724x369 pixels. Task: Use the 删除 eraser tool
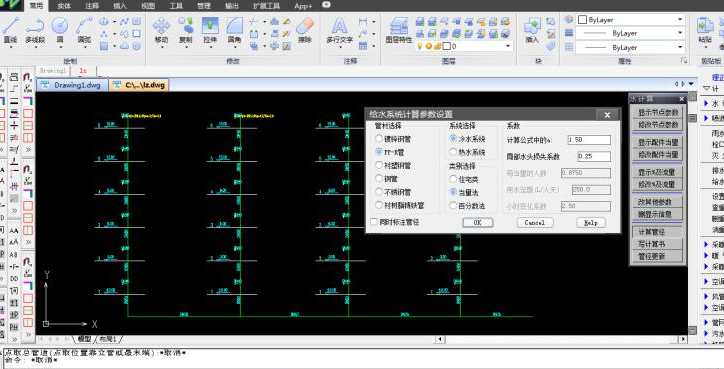click(x=305, y=30)
